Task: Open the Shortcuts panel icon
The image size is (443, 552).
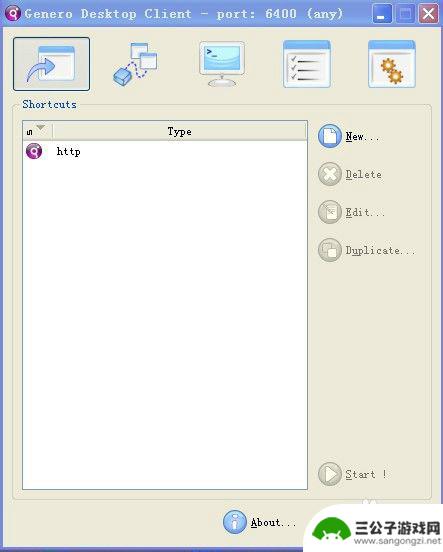Action: [x=51, y=64]
